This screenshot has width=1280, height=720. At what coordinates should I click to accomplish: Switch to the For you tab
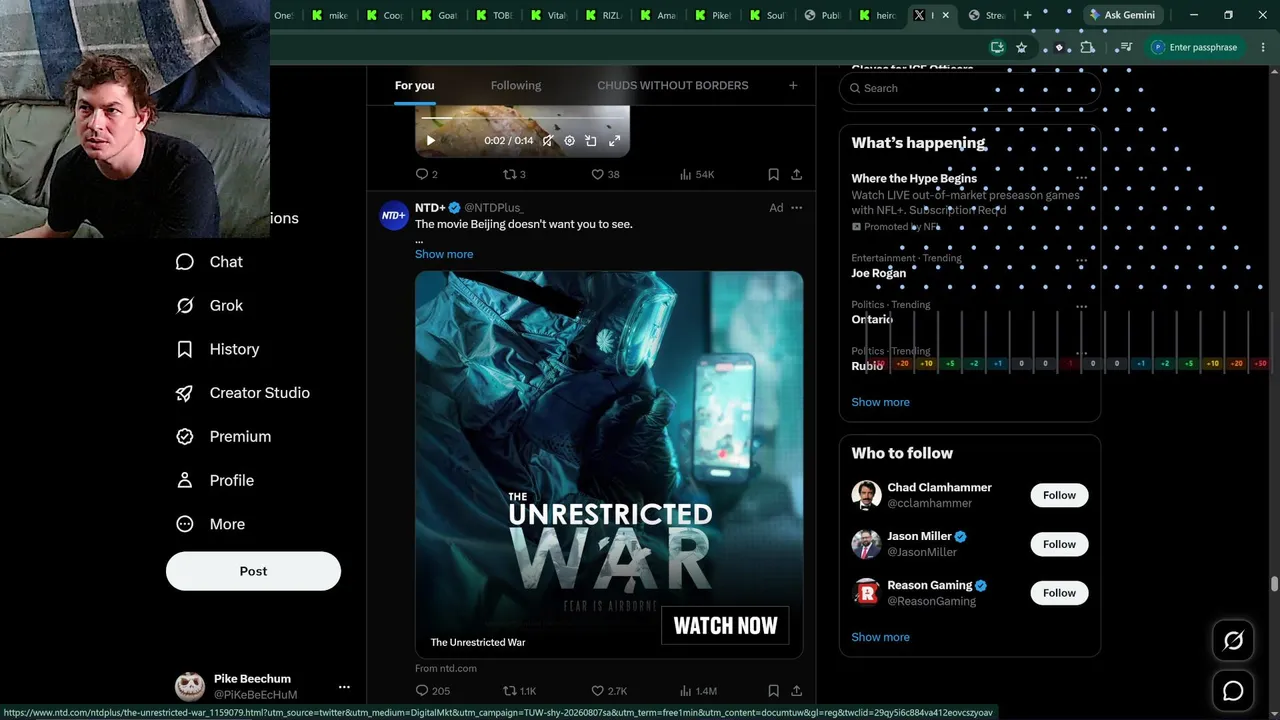414,86
